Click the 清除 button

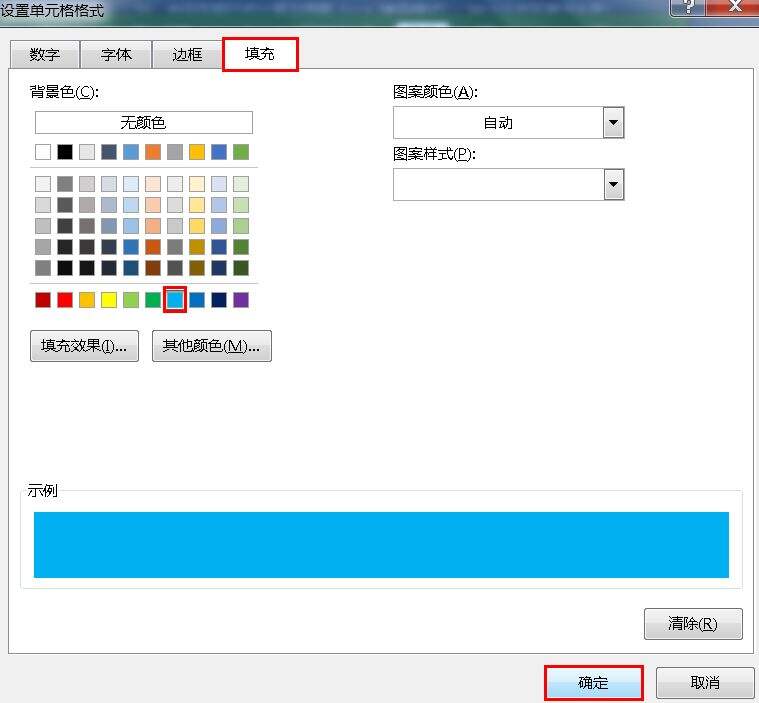(693, 624)
